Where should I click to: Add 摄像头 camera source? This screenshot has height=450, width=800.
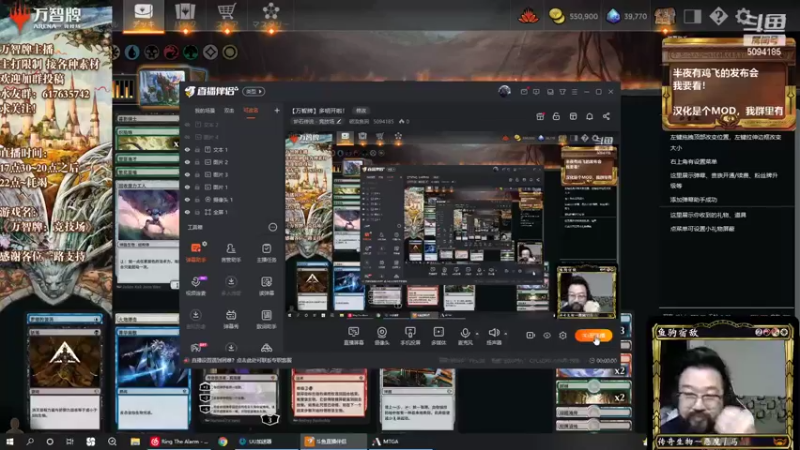point(382,336)
